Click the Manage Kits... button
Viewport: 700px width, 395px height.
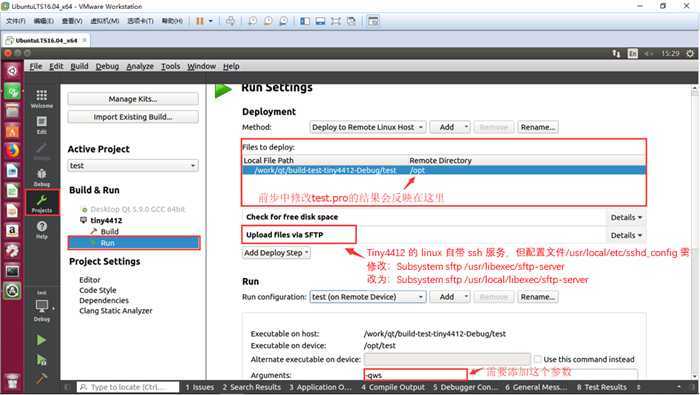133,99
